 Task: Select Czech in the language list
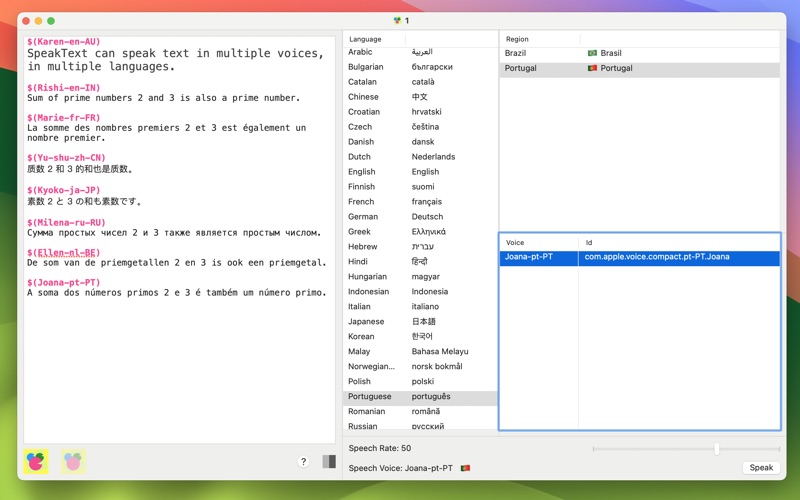click(420, 127)
